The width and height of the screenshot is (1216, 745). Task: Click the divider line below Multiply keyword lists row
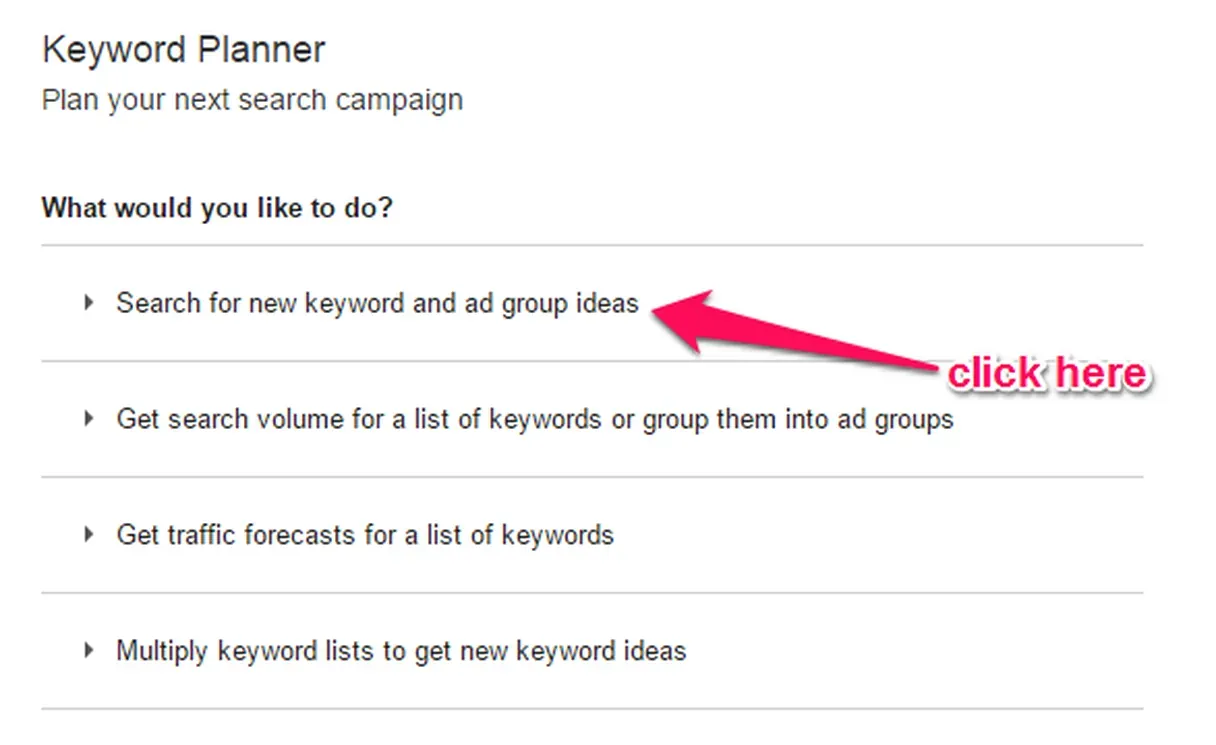coord(592,709)
